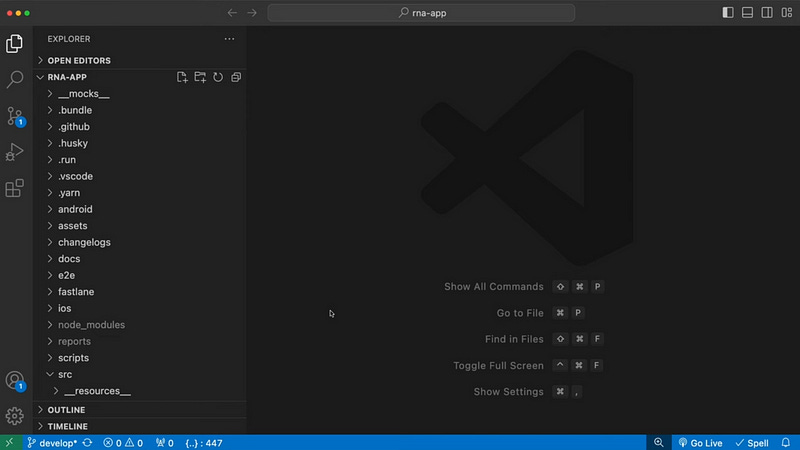This screenshot has height=450, width=800.
Task: Expand the __resources__ folder
Action: tap(140, 391)
